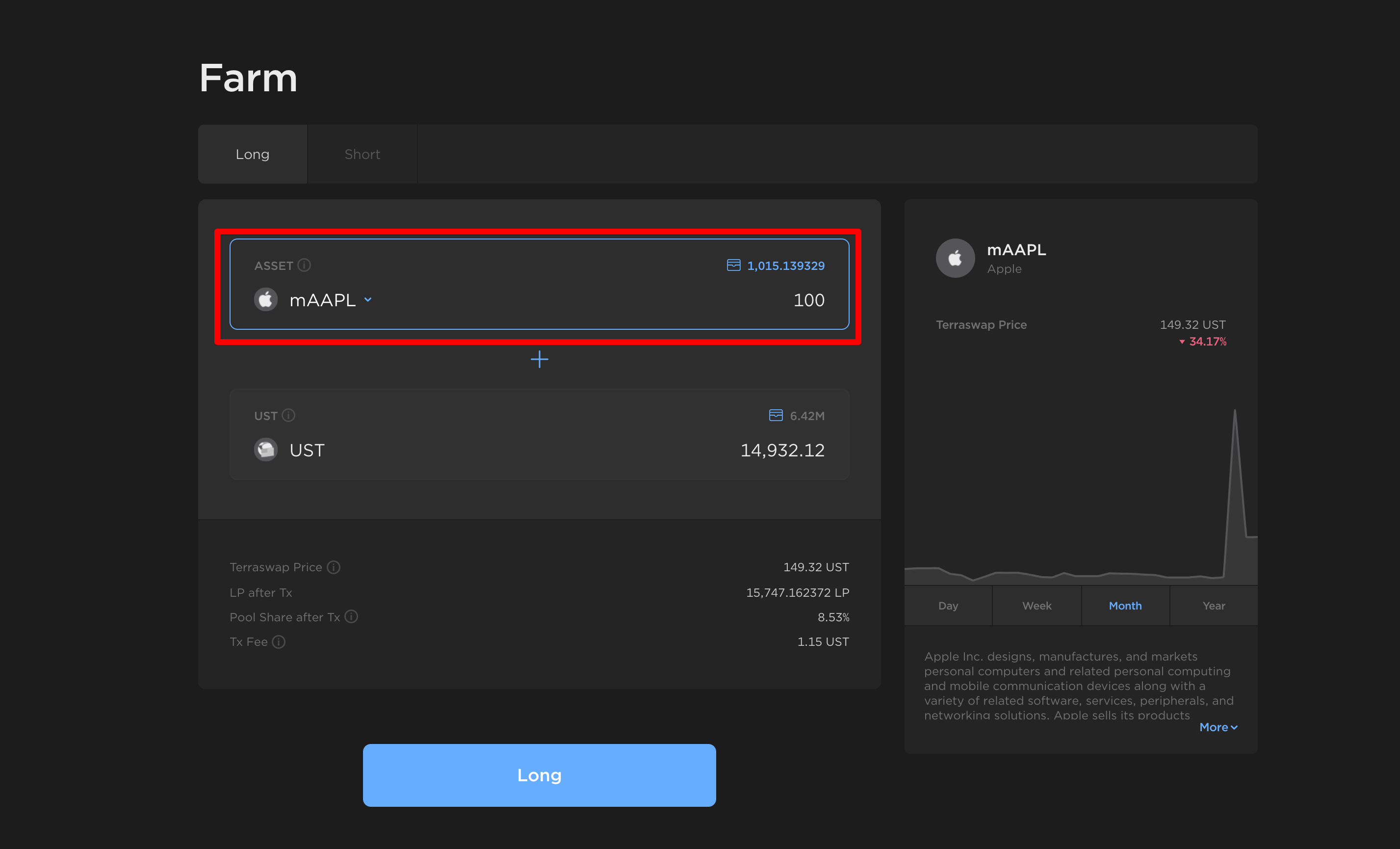
Task: Click the Apple logo beside mAAPL selector
Action: click(265, 299)
